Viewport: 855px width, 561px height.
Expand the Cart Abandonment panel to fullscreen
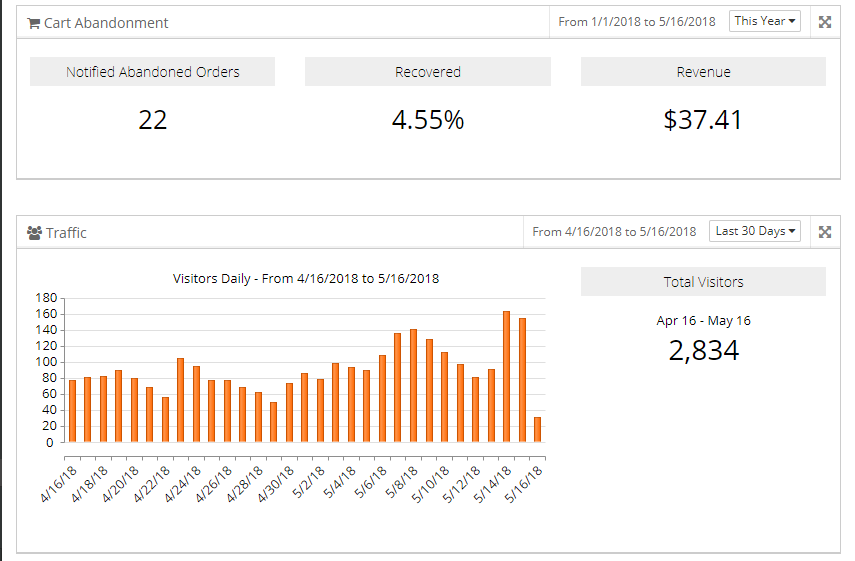[x=825, y=22]
